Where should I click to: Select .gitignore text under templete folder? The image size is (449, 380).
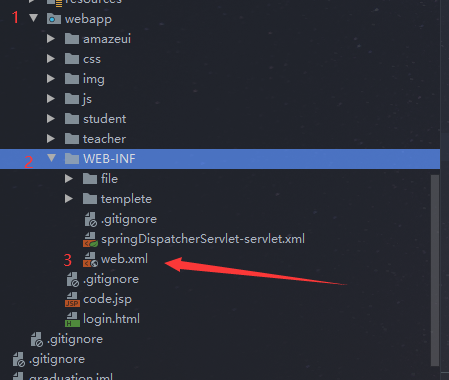coord(129,219)
